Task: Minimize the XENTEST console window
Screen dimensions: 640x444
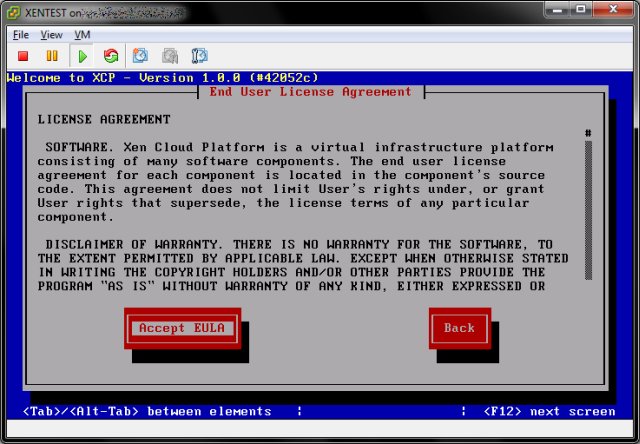Action: [x=558, y=9]
